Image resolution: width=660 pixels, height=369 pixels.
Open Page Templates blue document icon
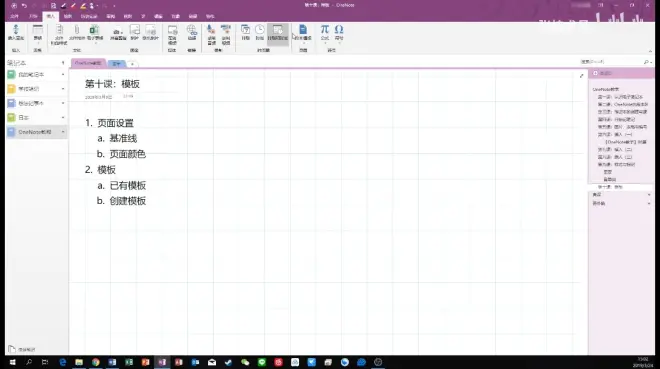303,32
